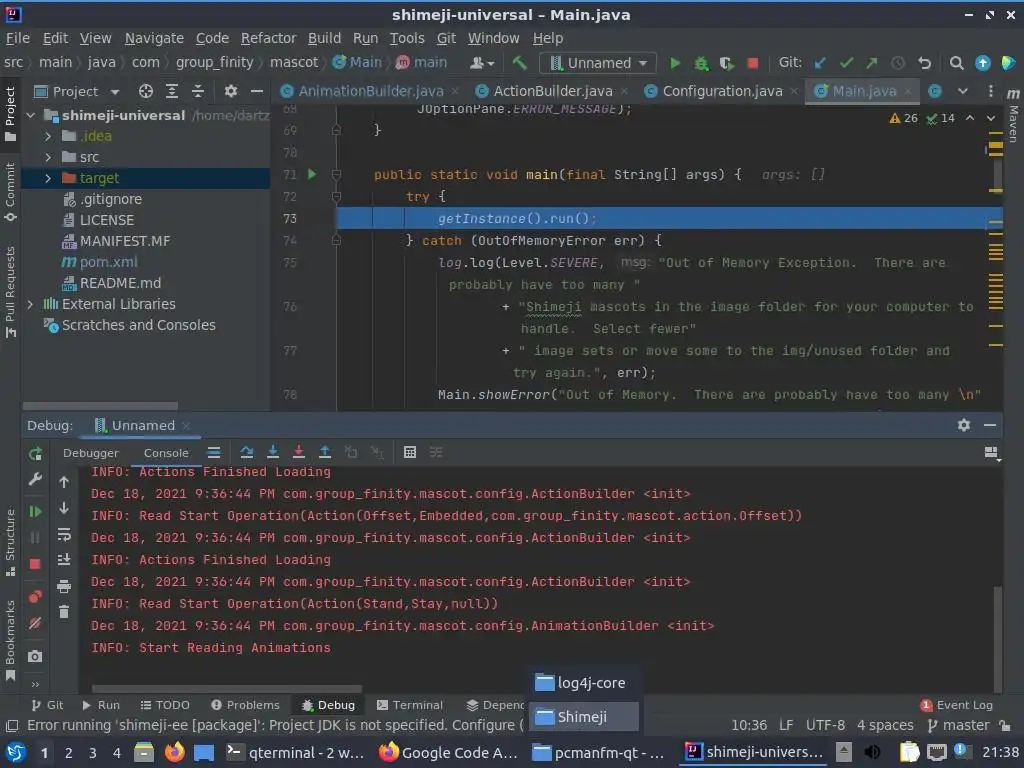The image size is (1024, 768).
Task: Hide the Project panel with minus icon
Action: 257,91
